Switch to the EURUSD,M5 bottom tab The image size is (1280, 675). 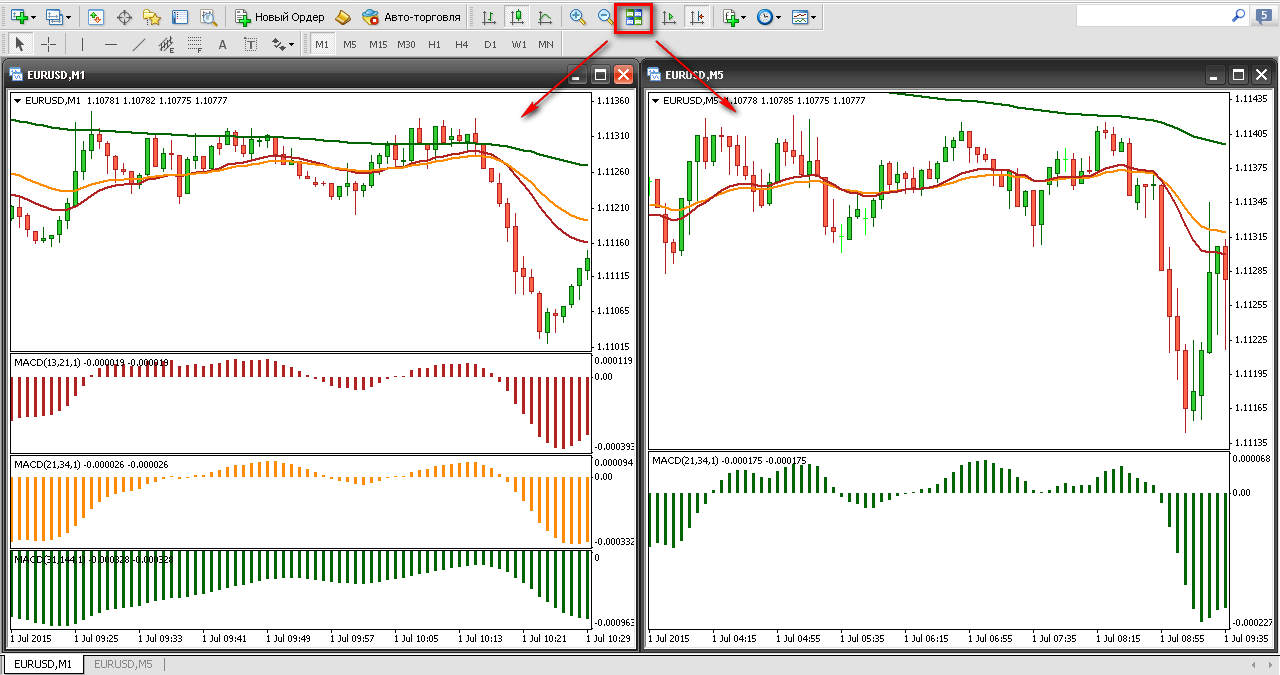(x=123, y=664)
